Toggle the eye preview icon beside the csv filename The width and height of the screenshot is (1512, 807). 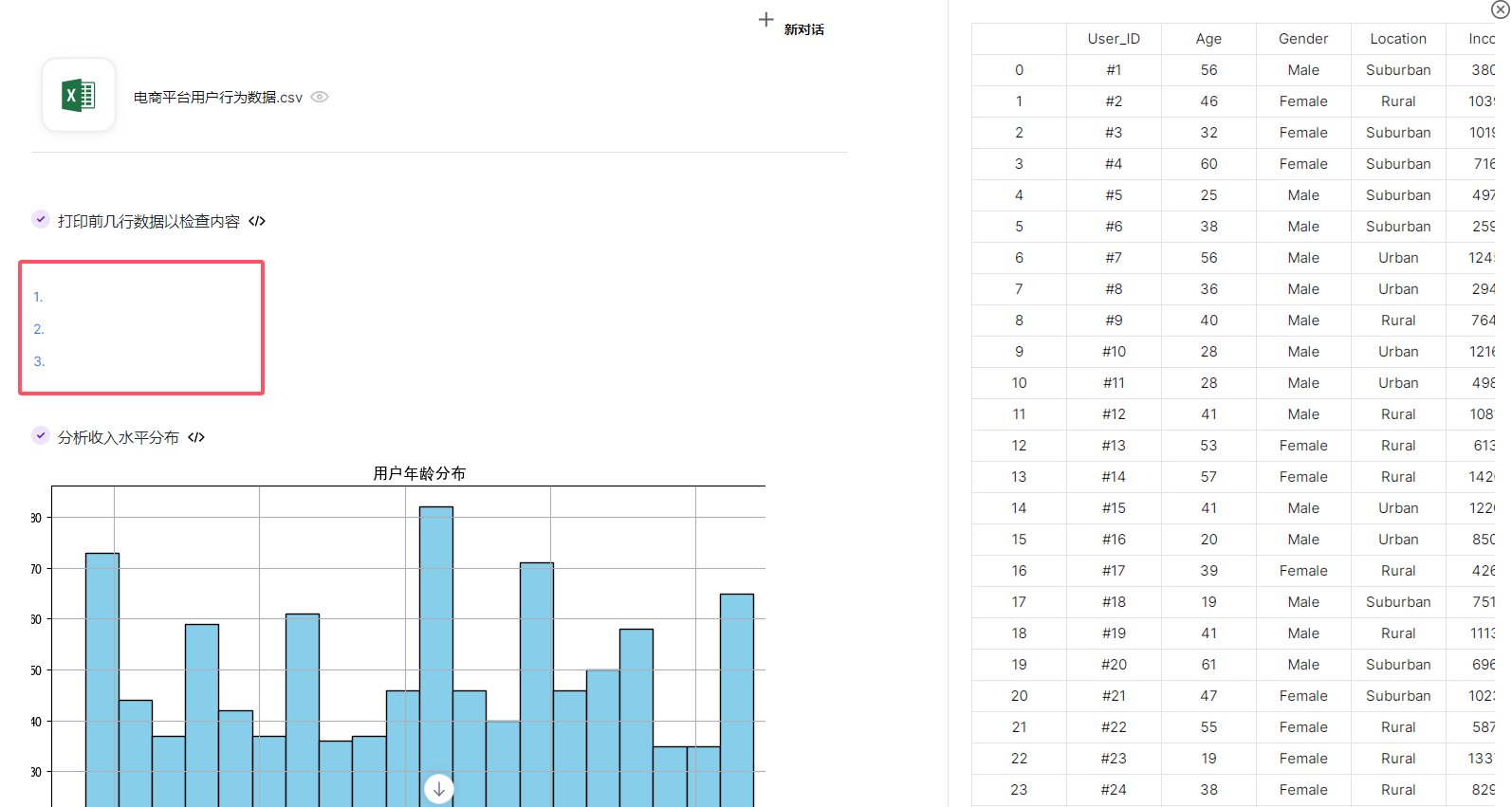(320, 97)
